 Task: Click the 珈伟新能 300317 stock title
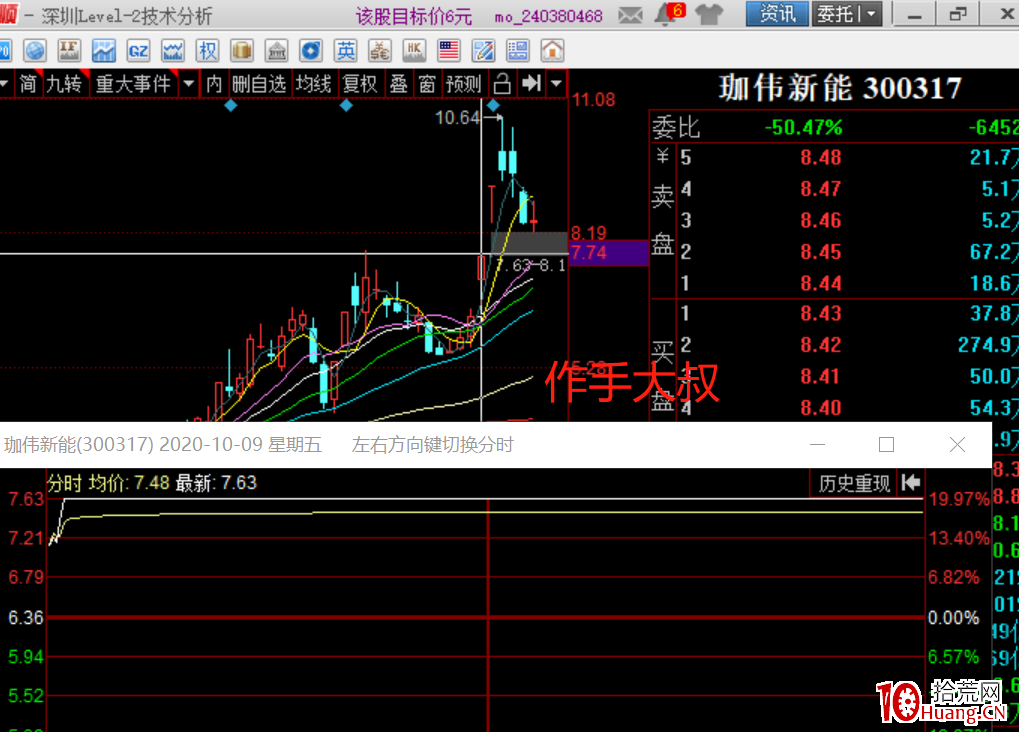[840, 88]
